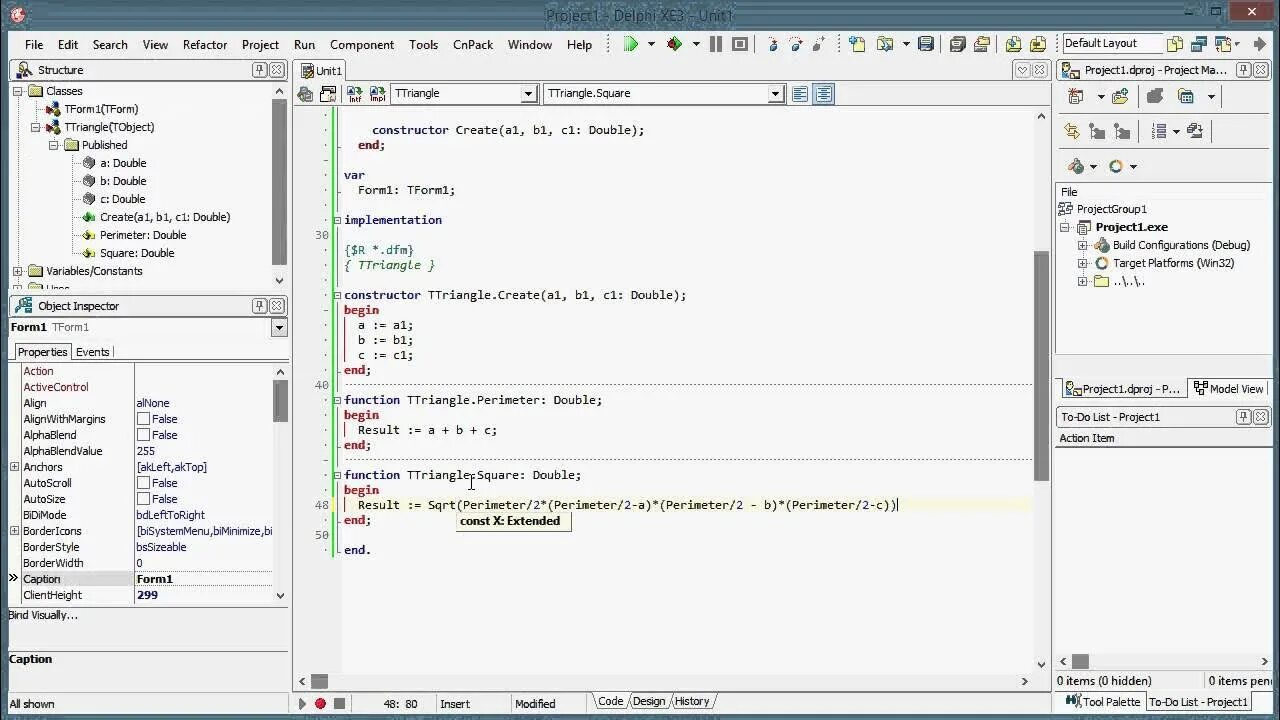
Task: Click the Pause execution button
Action: click(x=716, y=44)
